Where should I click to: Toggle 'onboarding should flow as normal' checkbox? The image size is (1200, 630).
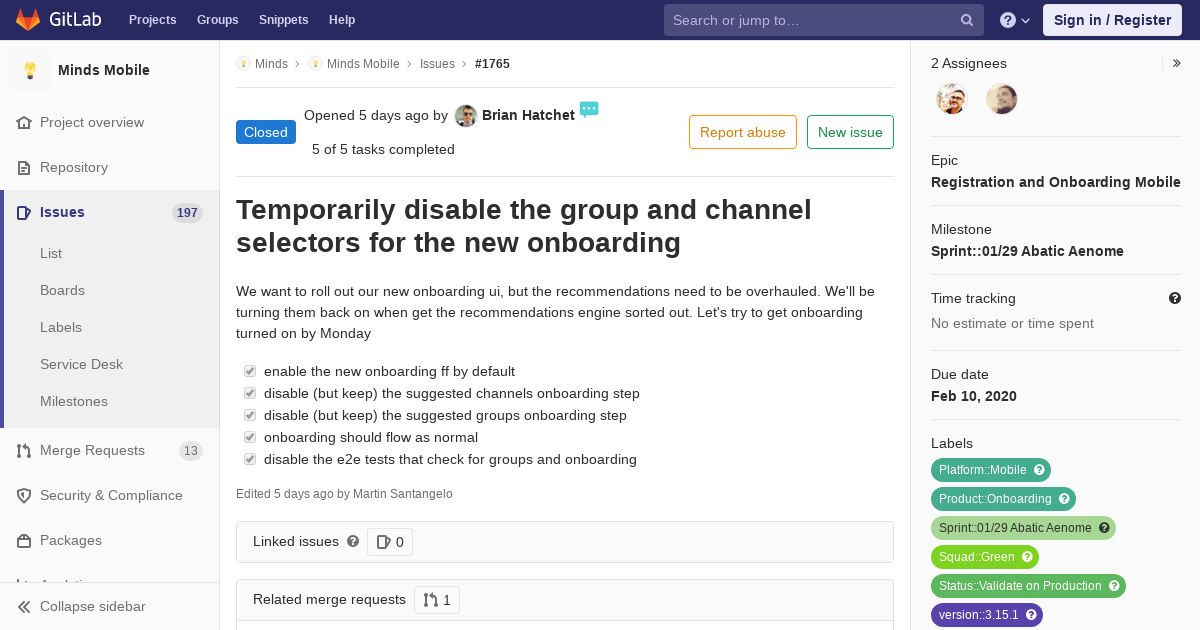(x=250, y=437)
